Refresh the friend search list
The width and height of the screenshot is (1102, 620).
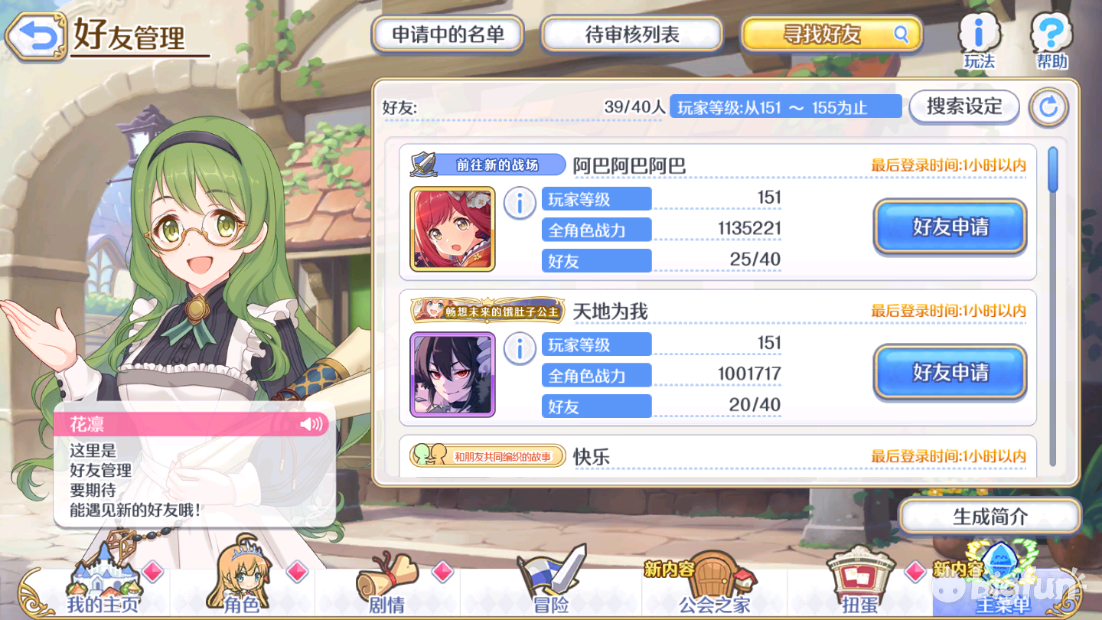(1049, 107)
